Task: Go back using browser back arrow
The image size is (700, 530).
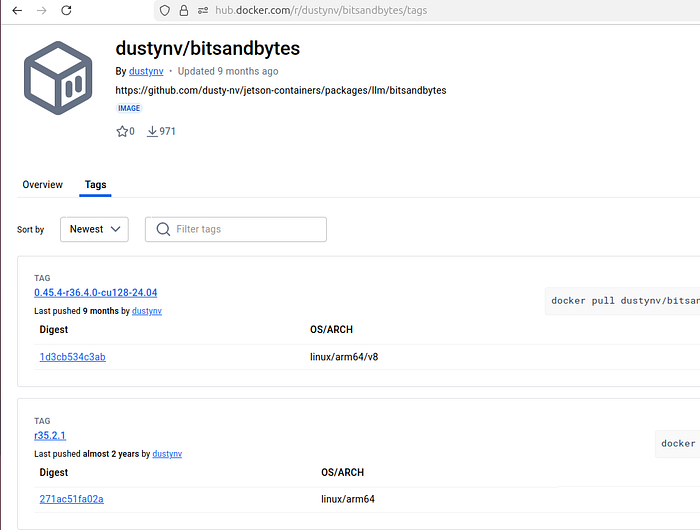Action: (x=17, y=10)
